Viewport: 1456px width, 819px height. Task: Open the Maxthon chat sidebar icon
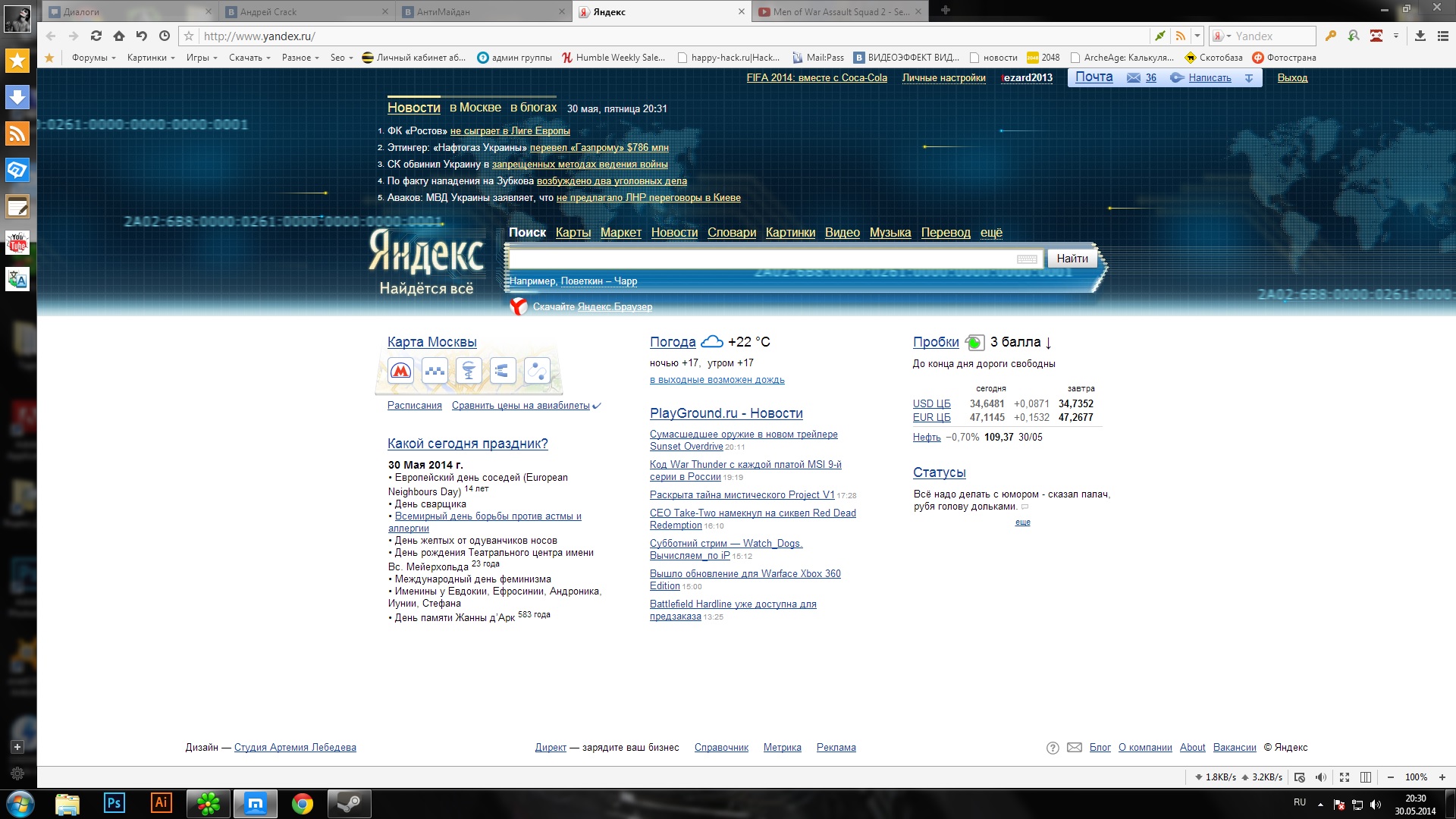(17, 170)
